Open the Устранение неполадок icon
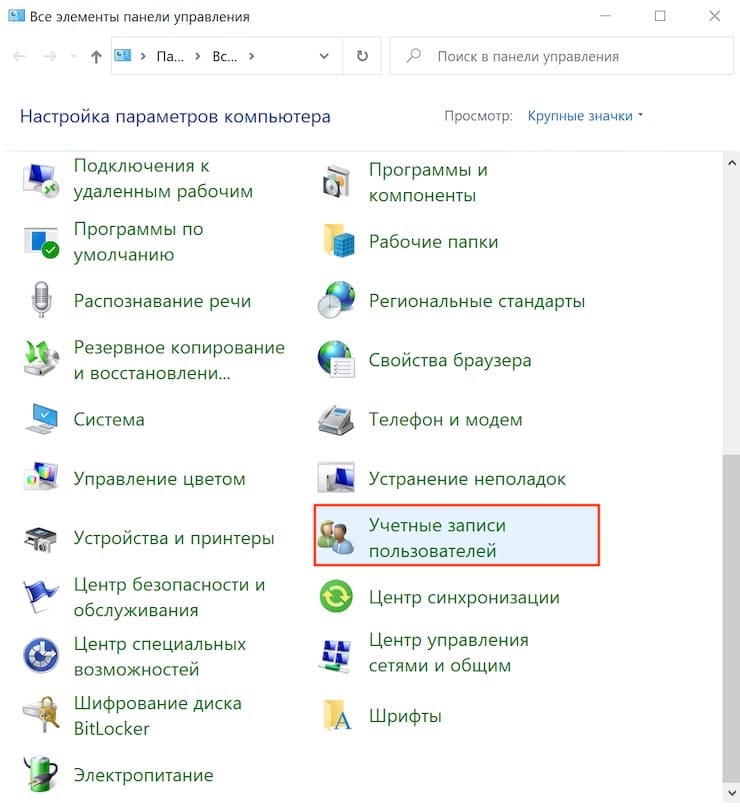 pos(336,478)
